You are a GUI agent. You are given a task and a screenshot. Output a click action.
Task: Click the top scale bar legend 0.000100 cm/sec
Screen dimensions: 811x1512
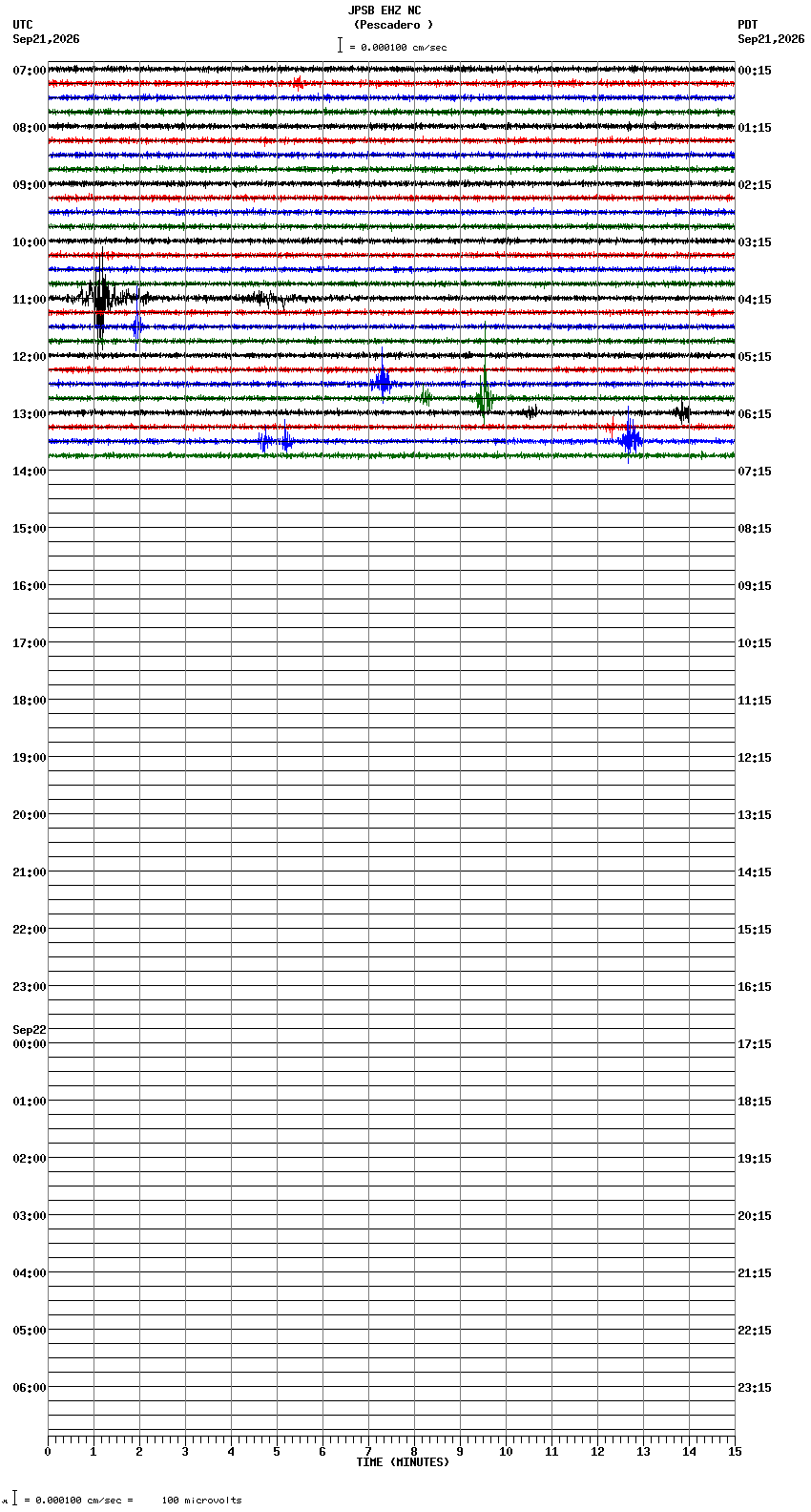[392, 47]
